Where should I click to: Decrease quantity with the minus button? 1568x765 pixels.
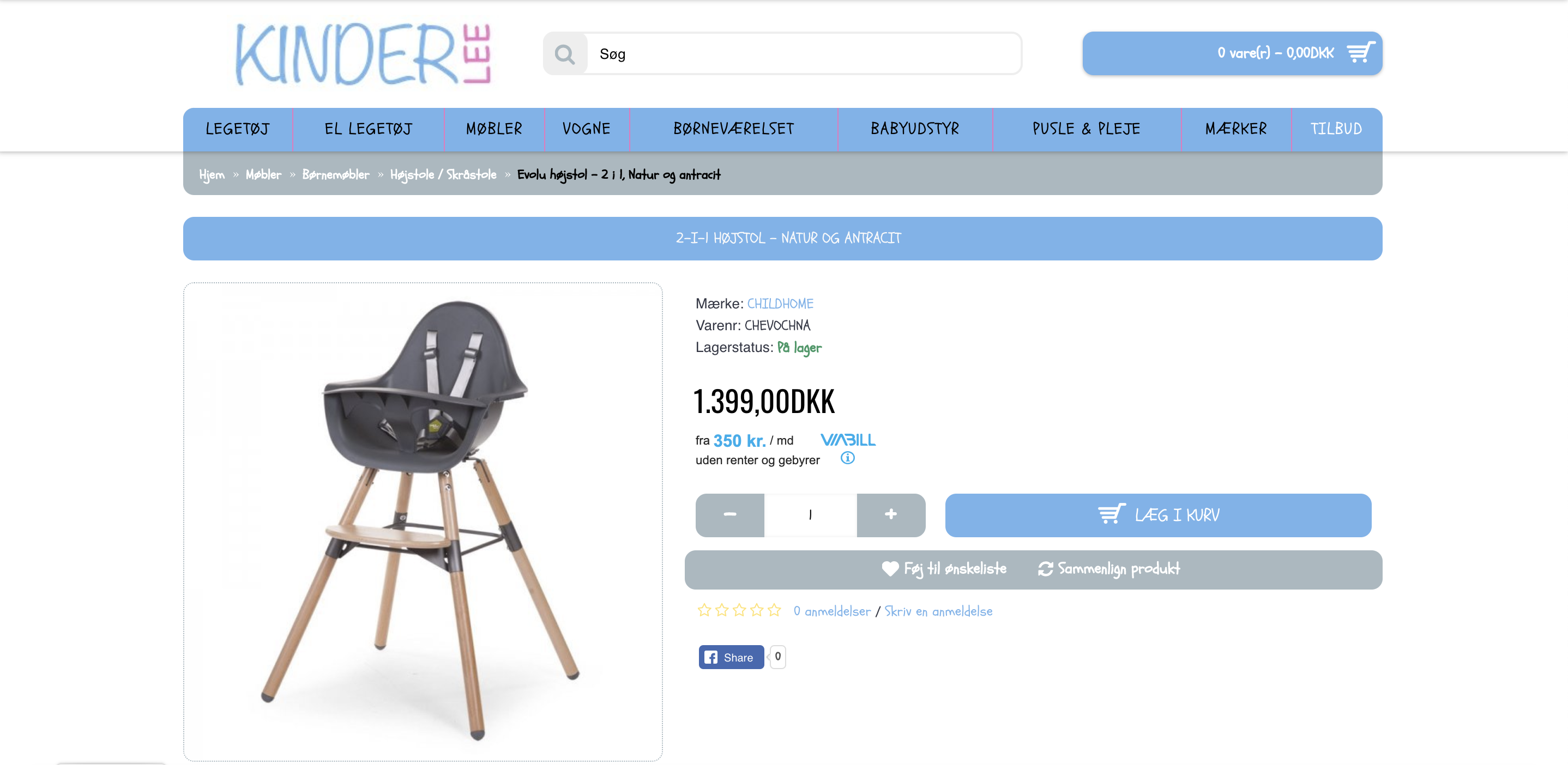click(x=730, y=515)
